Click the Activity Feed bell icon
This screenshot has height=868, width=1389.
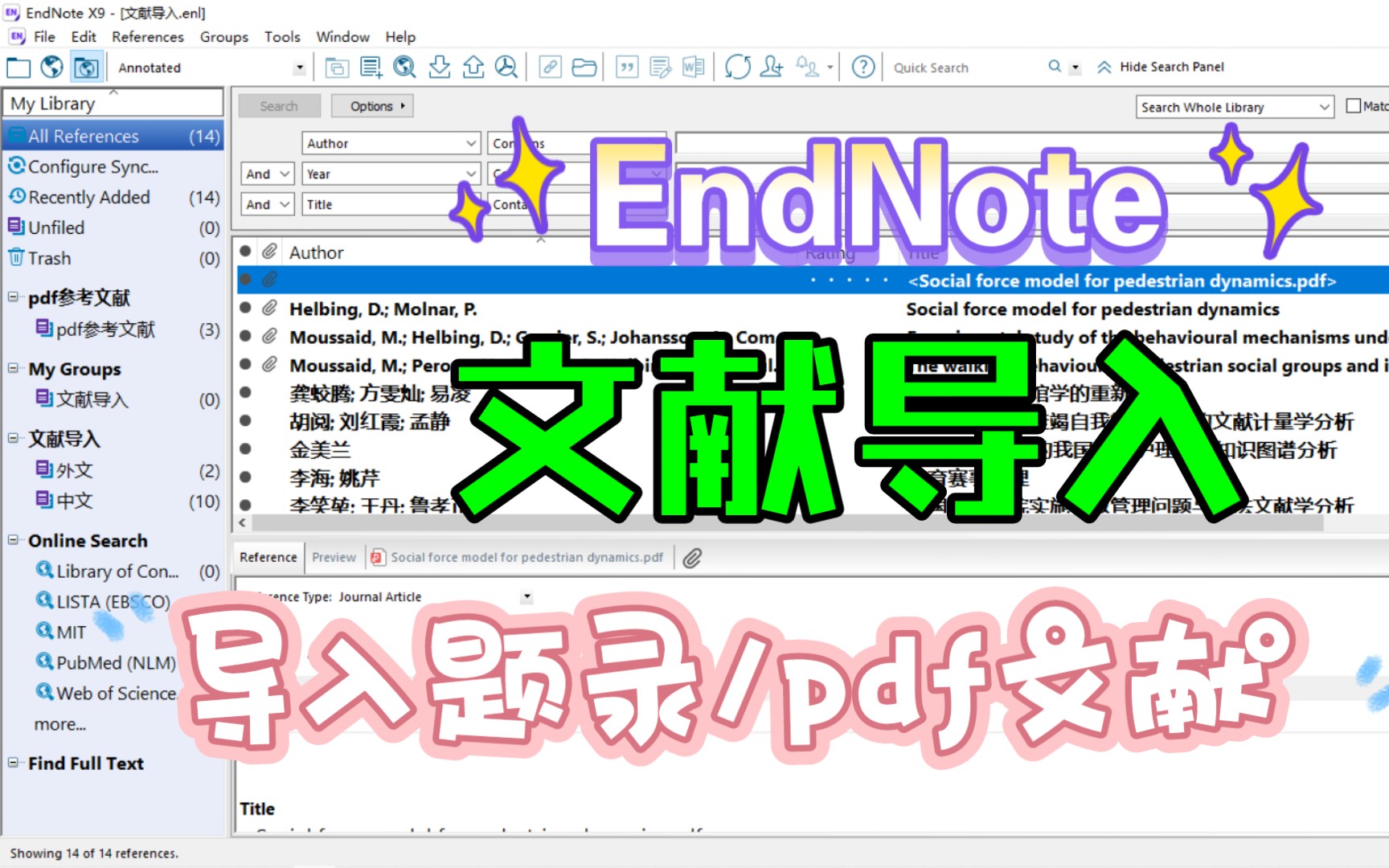[807, 68]
